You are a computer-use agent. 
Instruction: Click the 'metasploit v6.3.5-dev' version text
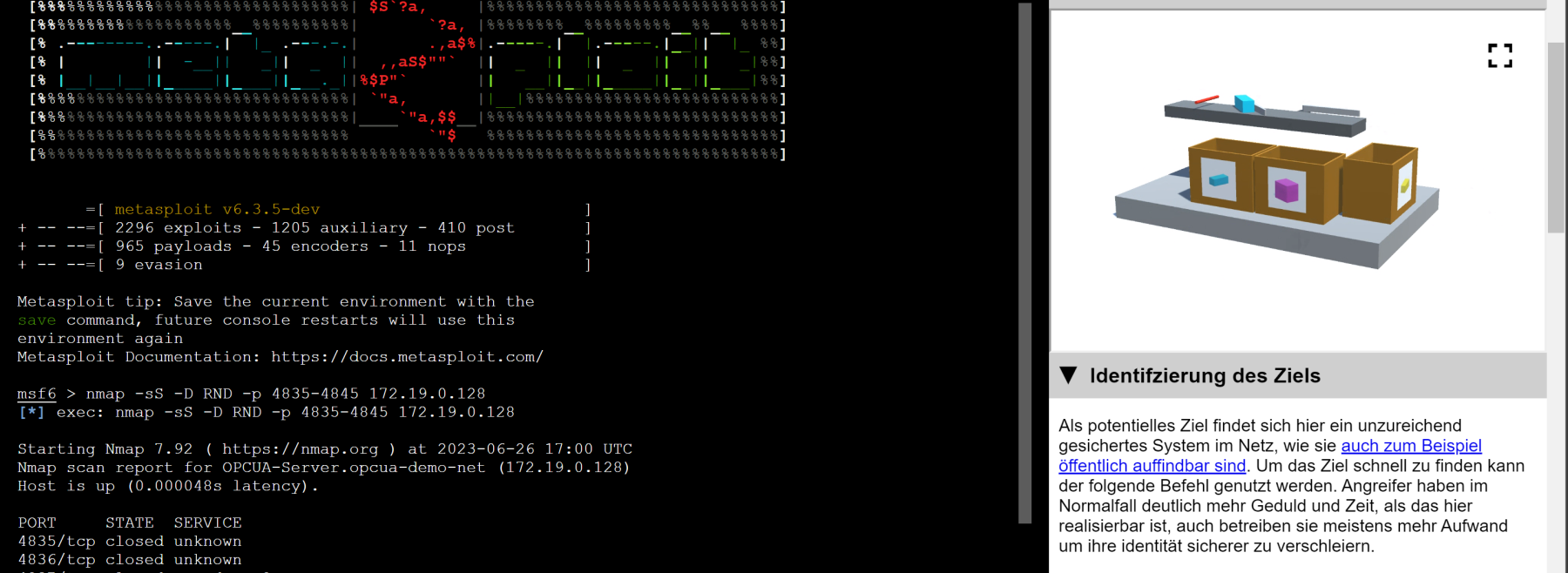tap(217, 209)
